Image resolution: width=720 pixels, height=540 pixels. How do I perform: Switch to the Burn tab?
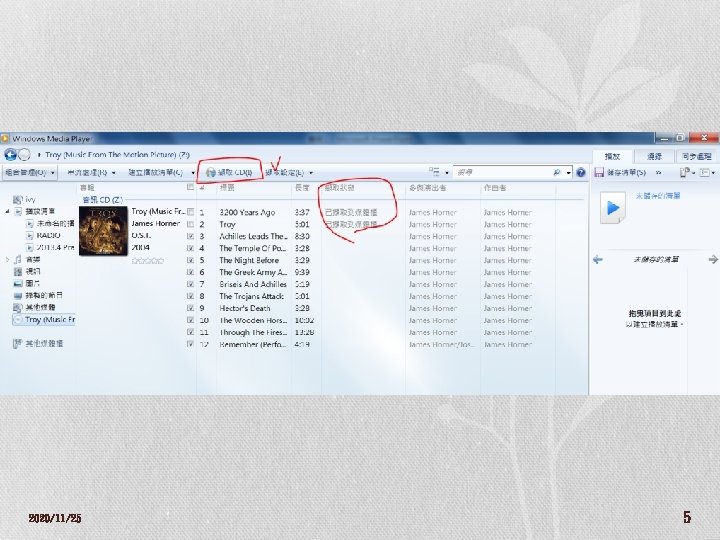tap(654, 157)
